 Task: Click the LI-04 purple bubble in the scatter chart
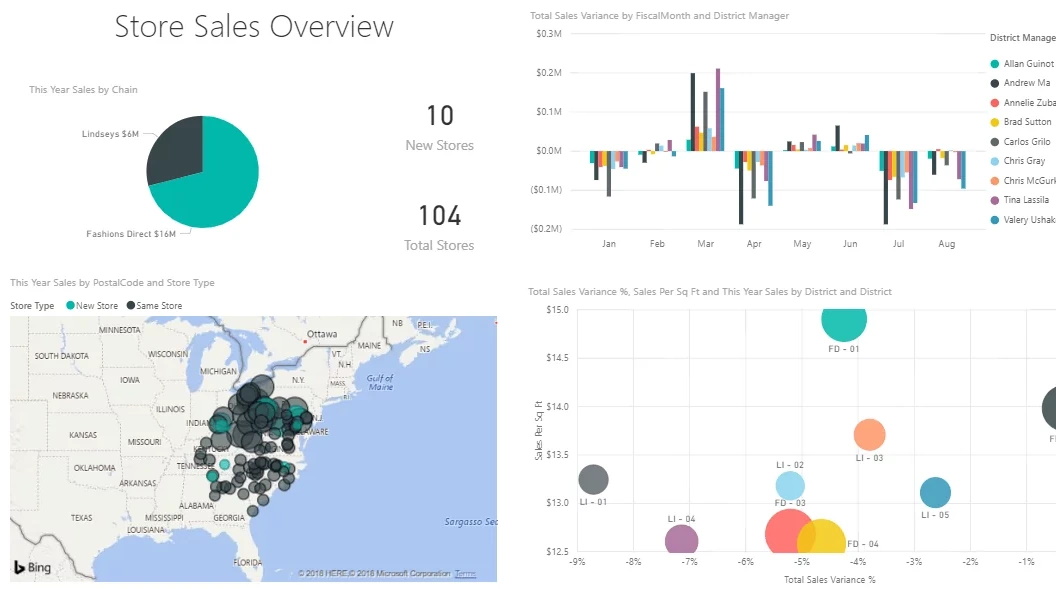681,537
